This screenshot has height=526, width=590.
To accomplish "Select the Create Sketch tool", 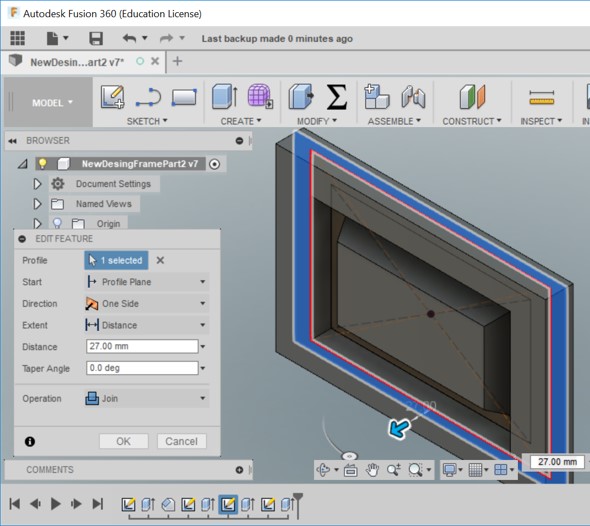I will (113, 97).
